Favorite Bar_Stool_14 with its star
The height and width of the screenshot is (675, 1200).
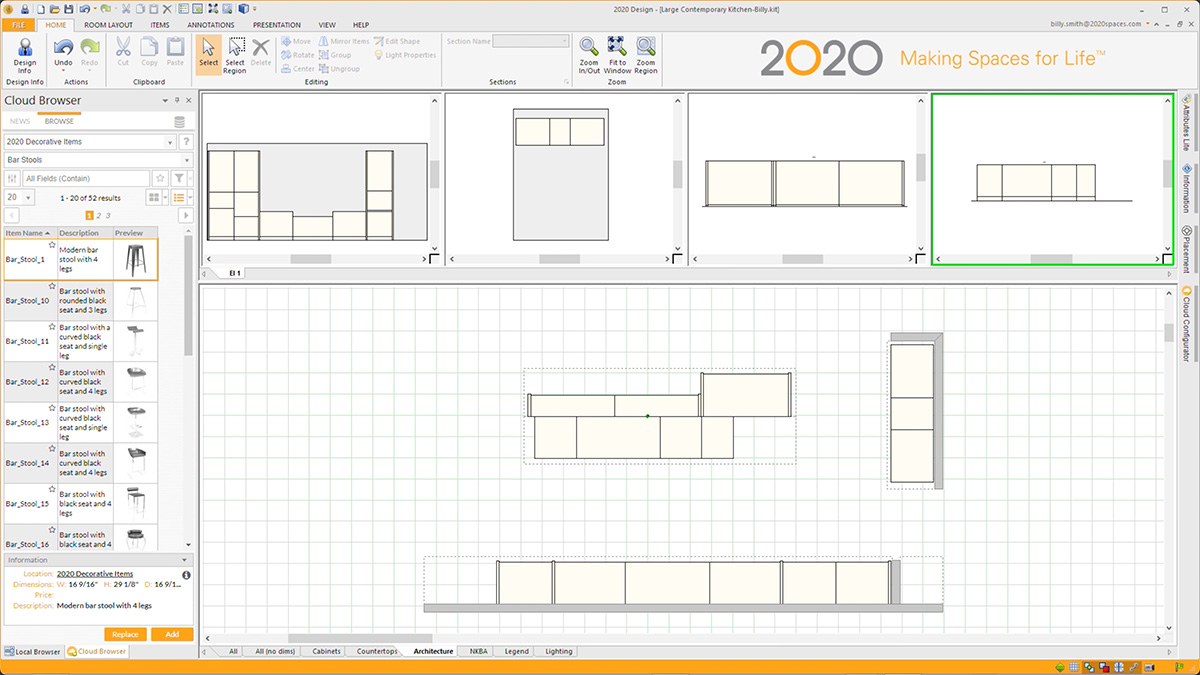(x=52, y=449)
